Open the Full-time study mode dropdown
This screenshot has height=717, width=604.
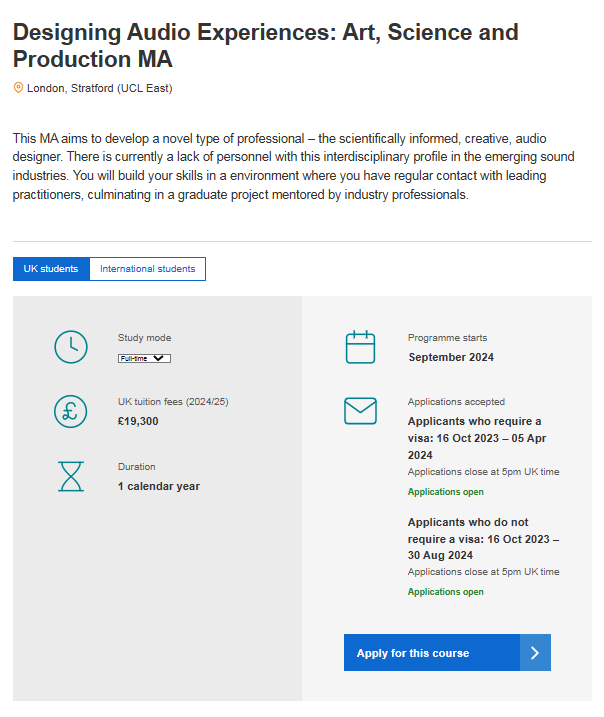144,358
